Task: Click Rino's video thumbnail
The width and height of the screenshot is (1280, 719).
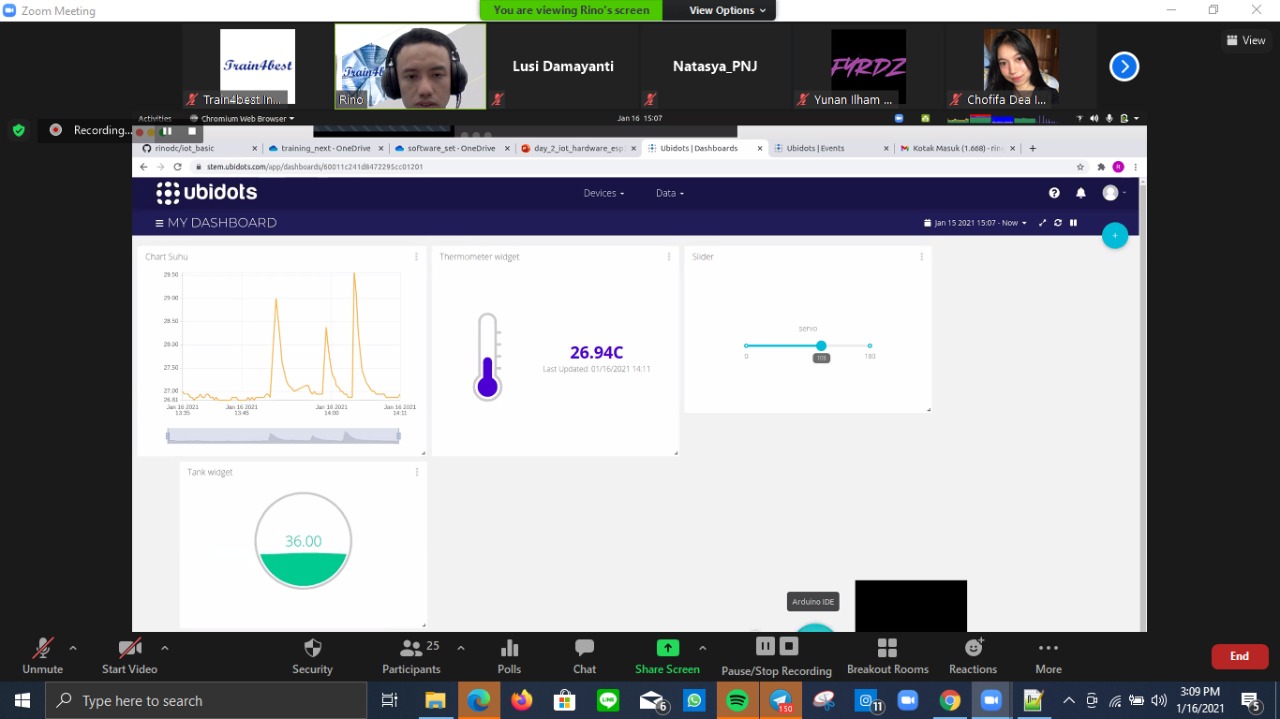Action: 410,66
